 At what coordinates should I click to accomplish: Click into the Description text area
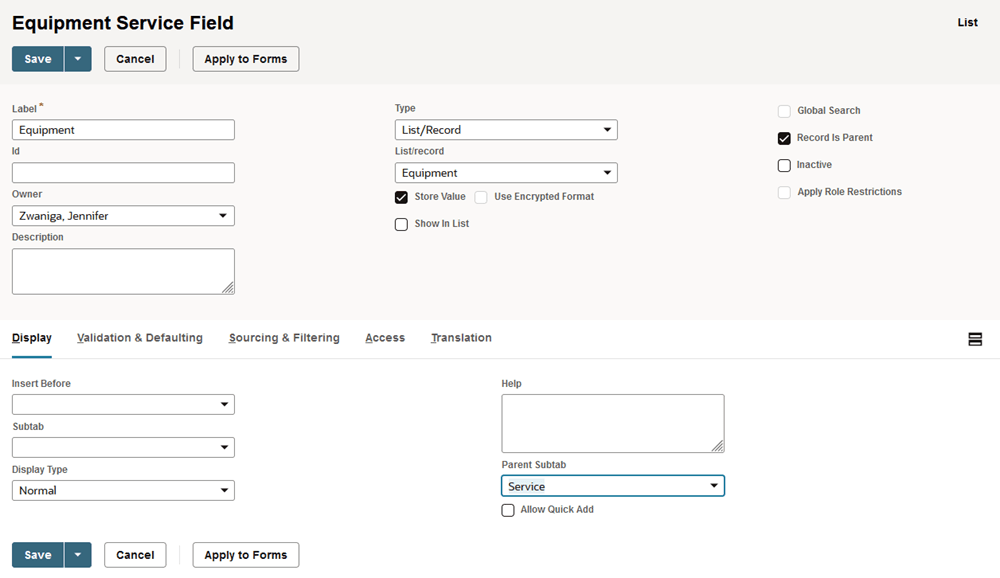pos(123,271)
